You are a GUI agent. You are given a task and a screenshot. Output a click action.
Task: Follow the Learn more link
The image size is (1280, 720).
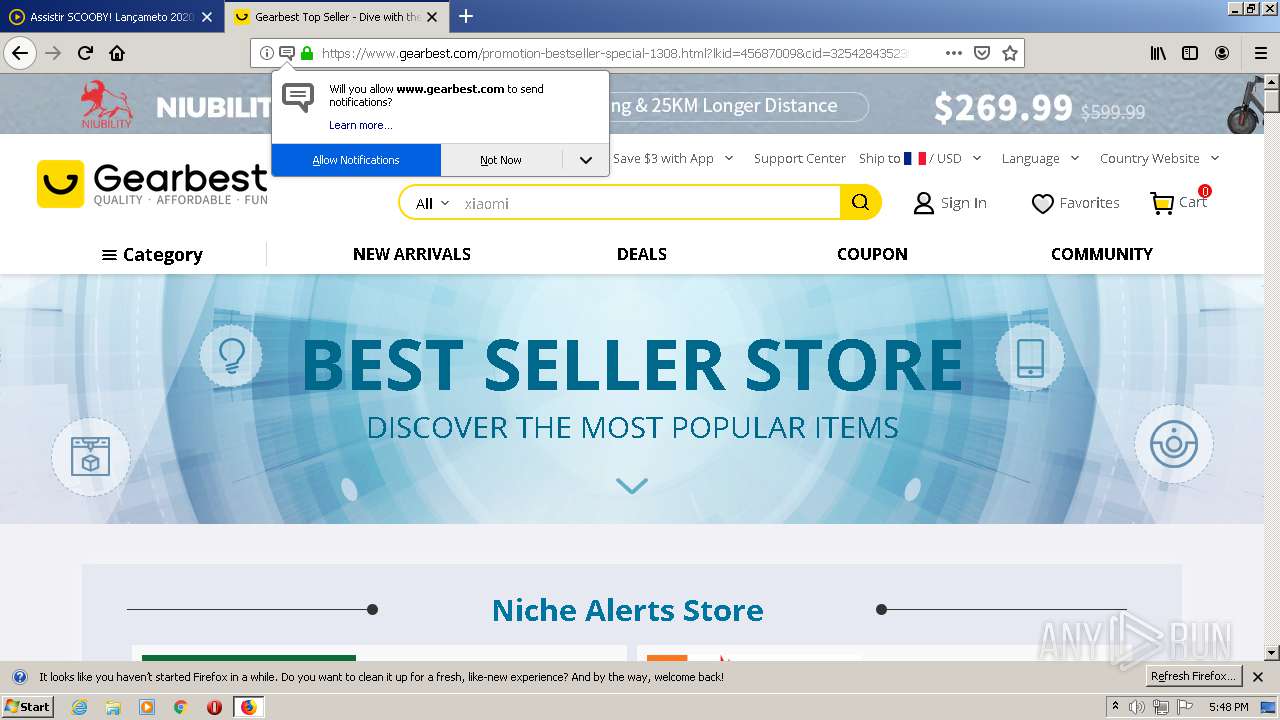(361, 125)
